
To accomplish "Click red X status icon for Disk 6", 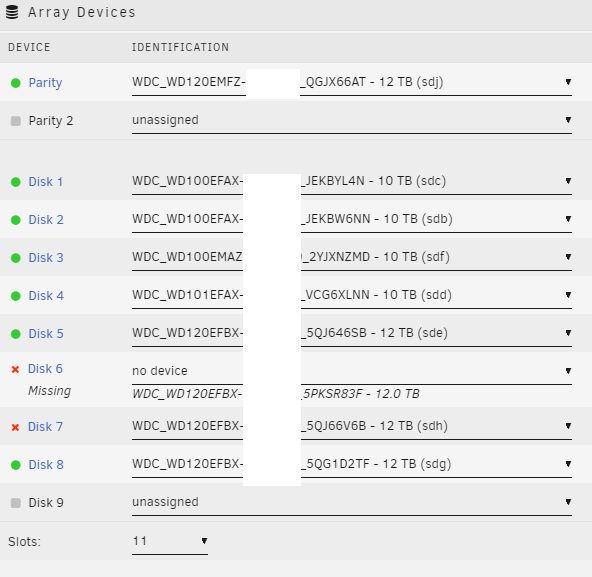I will point(15,369).
